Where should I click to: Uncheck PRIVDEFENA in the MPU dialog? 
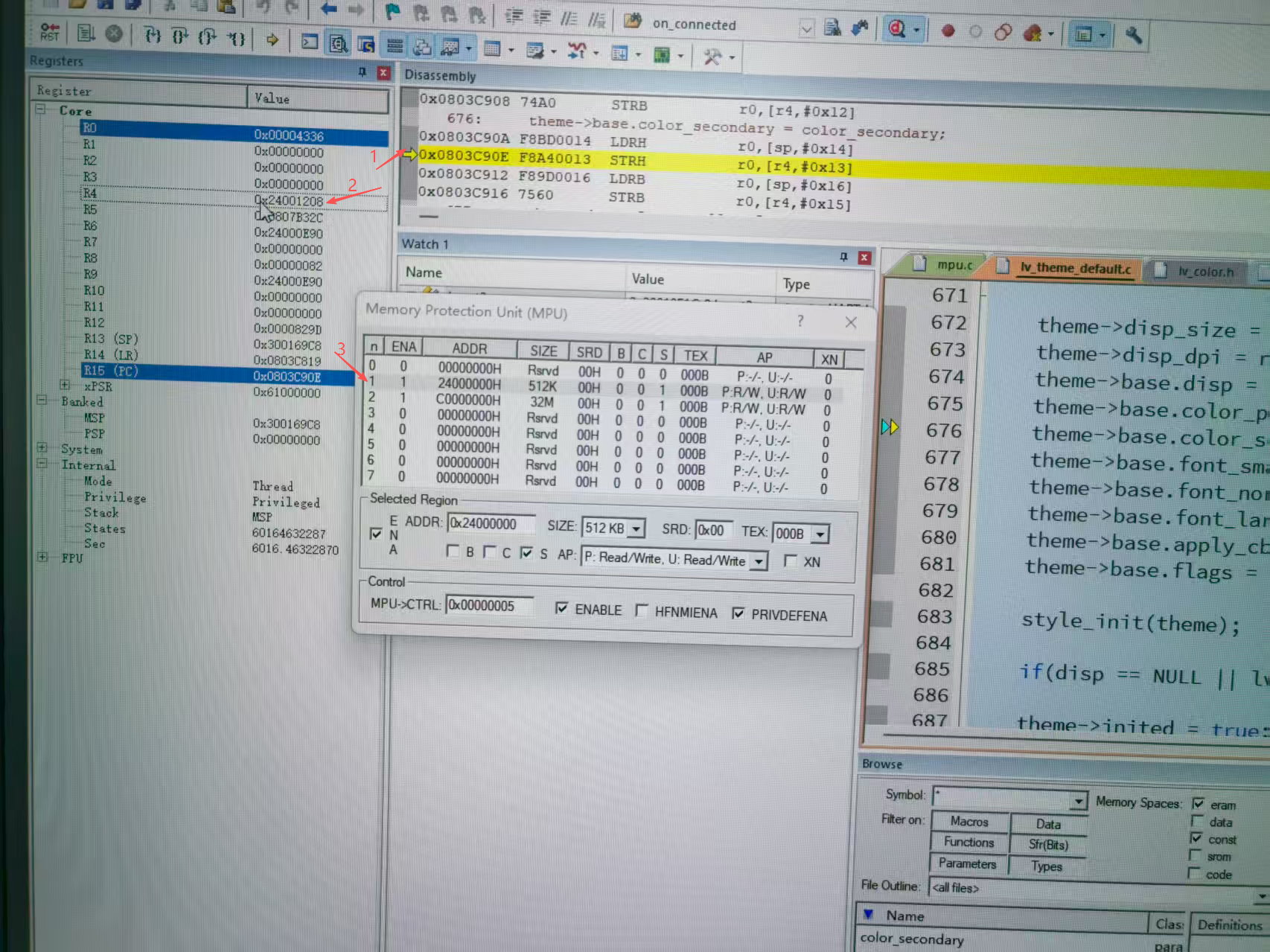point(738,614)
